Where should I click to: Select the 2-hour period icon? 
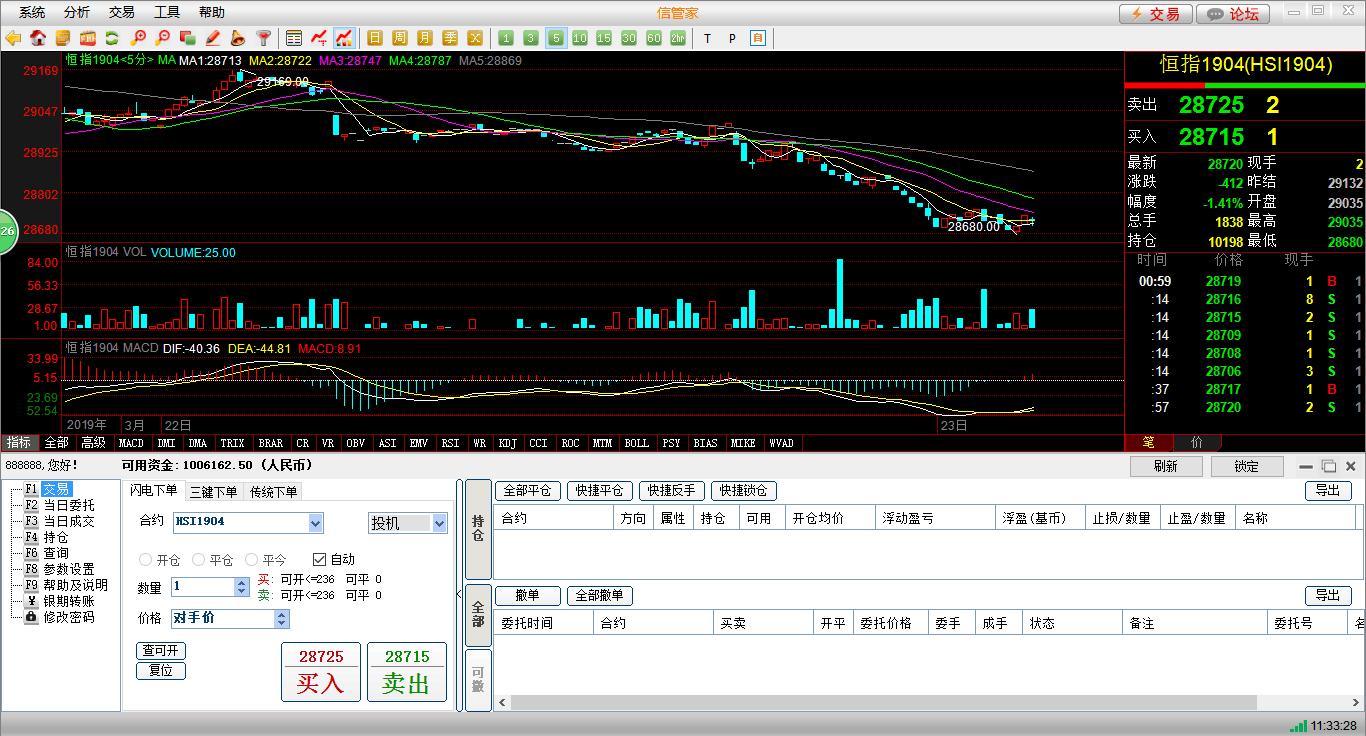click(678, 38)
